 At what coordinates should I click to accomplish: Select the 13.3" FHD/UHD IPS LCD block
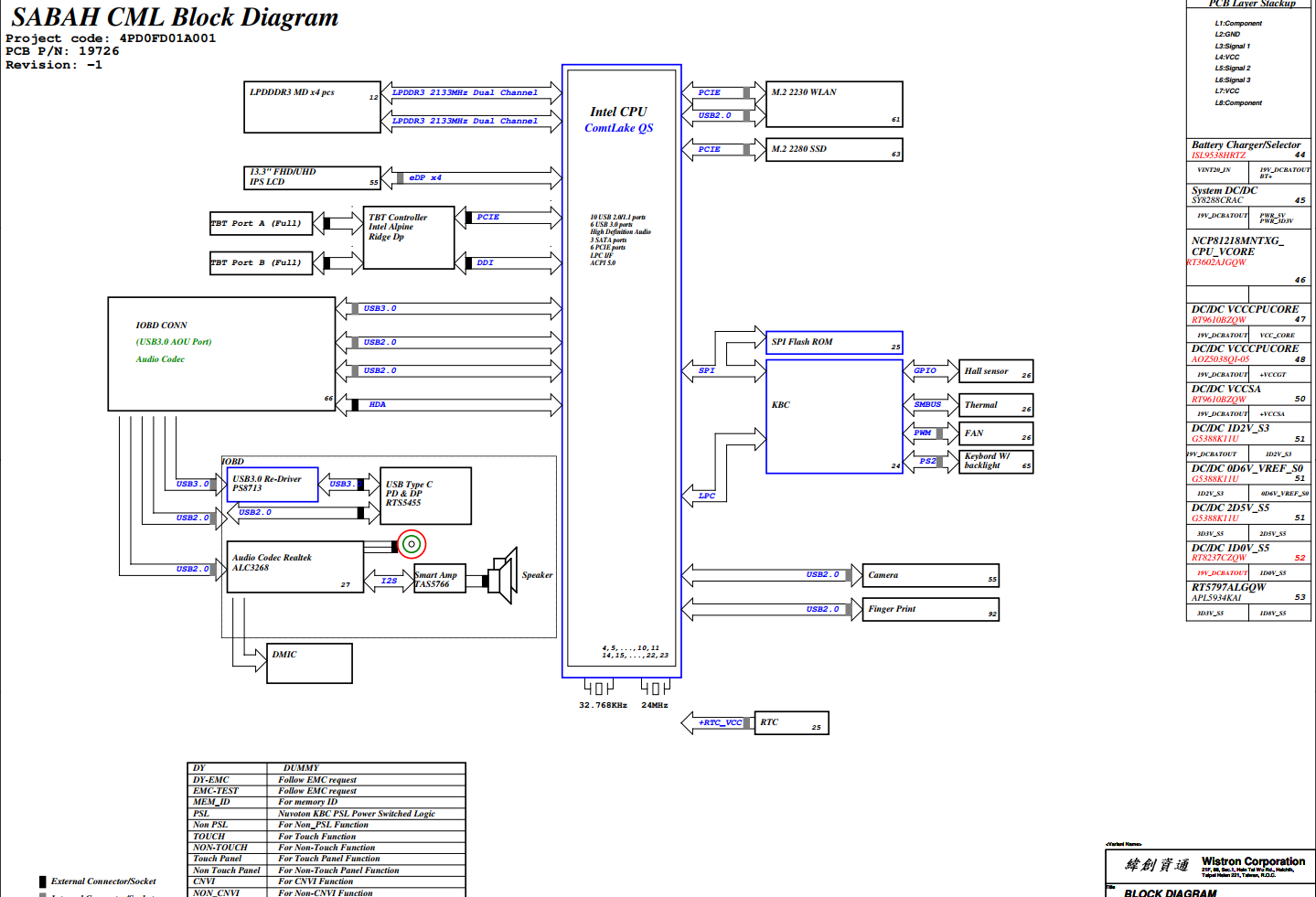[312, 177]
